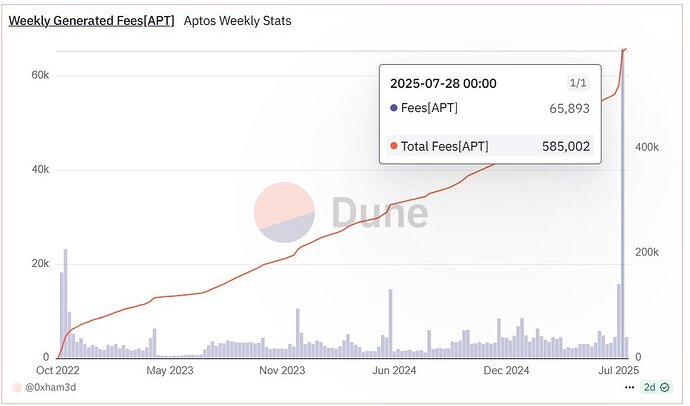Click the Jul 2025 axis label
The image size is (690, 406).
[619, 370]
